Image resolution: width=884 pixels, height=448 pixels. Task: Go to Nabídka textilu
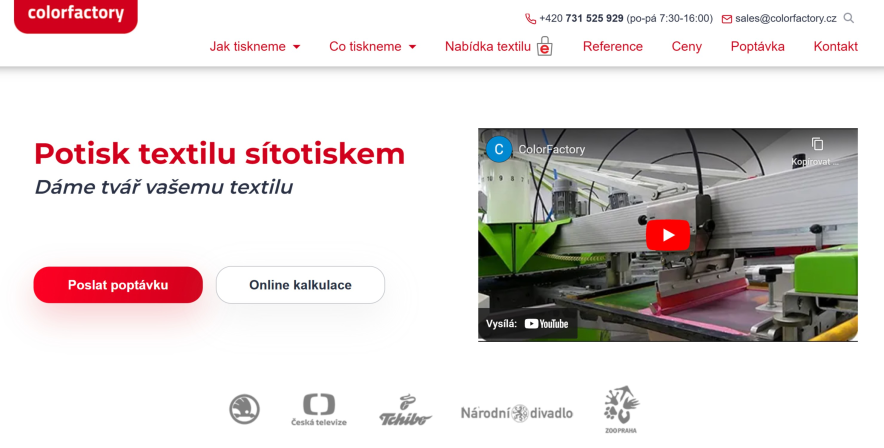488,46
